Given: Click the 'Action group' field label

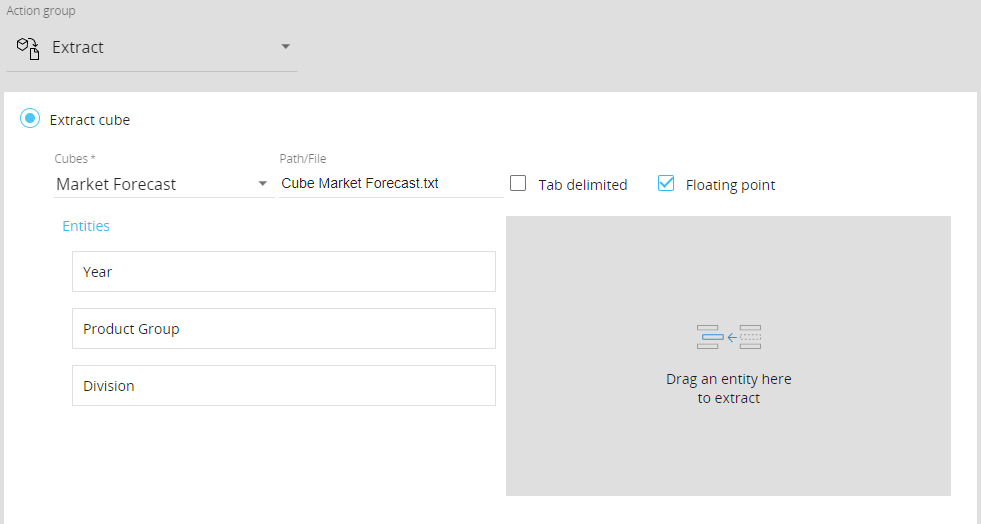Looking at the screenshot, I should (x=41, y=11).
